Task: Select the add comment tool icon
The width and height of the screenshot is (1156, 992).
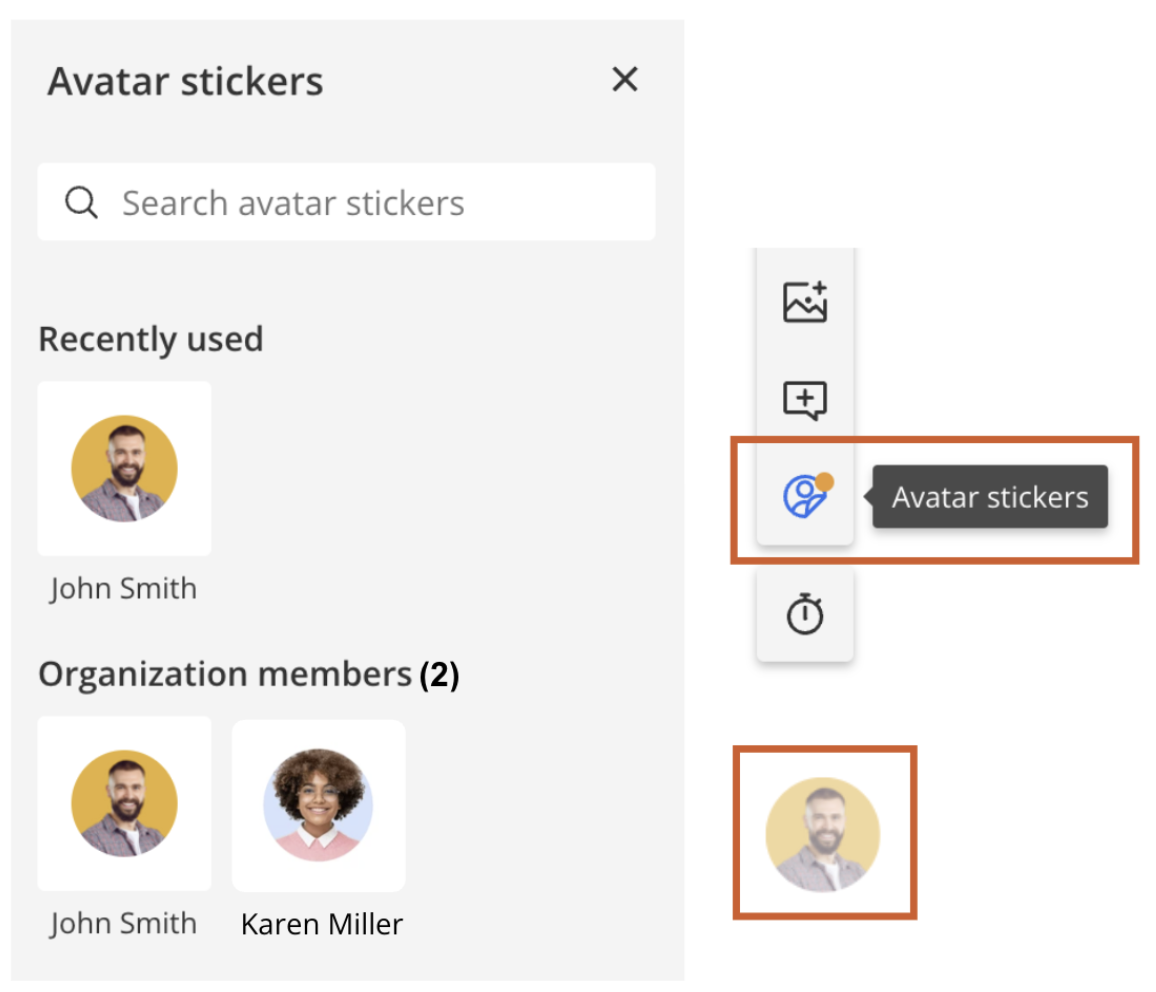Action: click(x=805, y=400)
